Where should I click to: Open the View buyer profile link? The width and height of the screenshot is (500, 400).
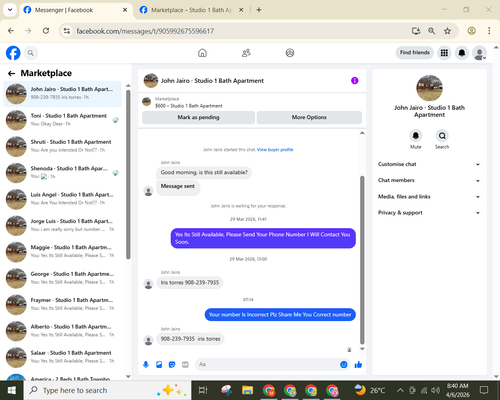point(275,150)
